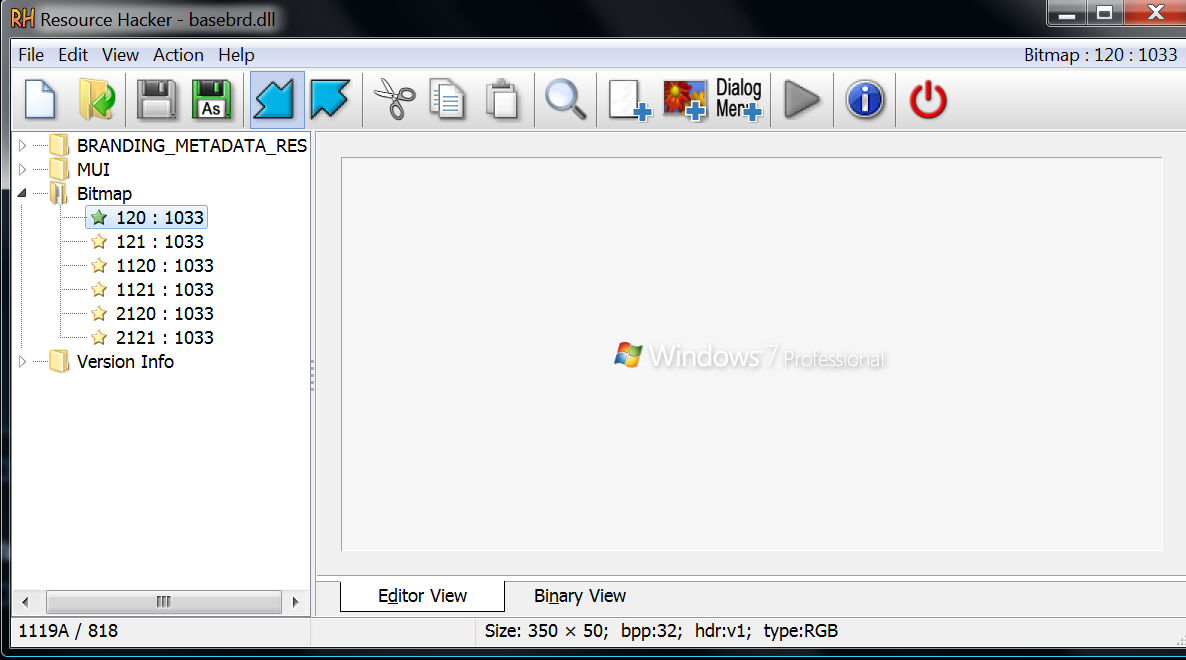
Task: Select bitmap resource 121 : 1033
Action: point(160,242)
